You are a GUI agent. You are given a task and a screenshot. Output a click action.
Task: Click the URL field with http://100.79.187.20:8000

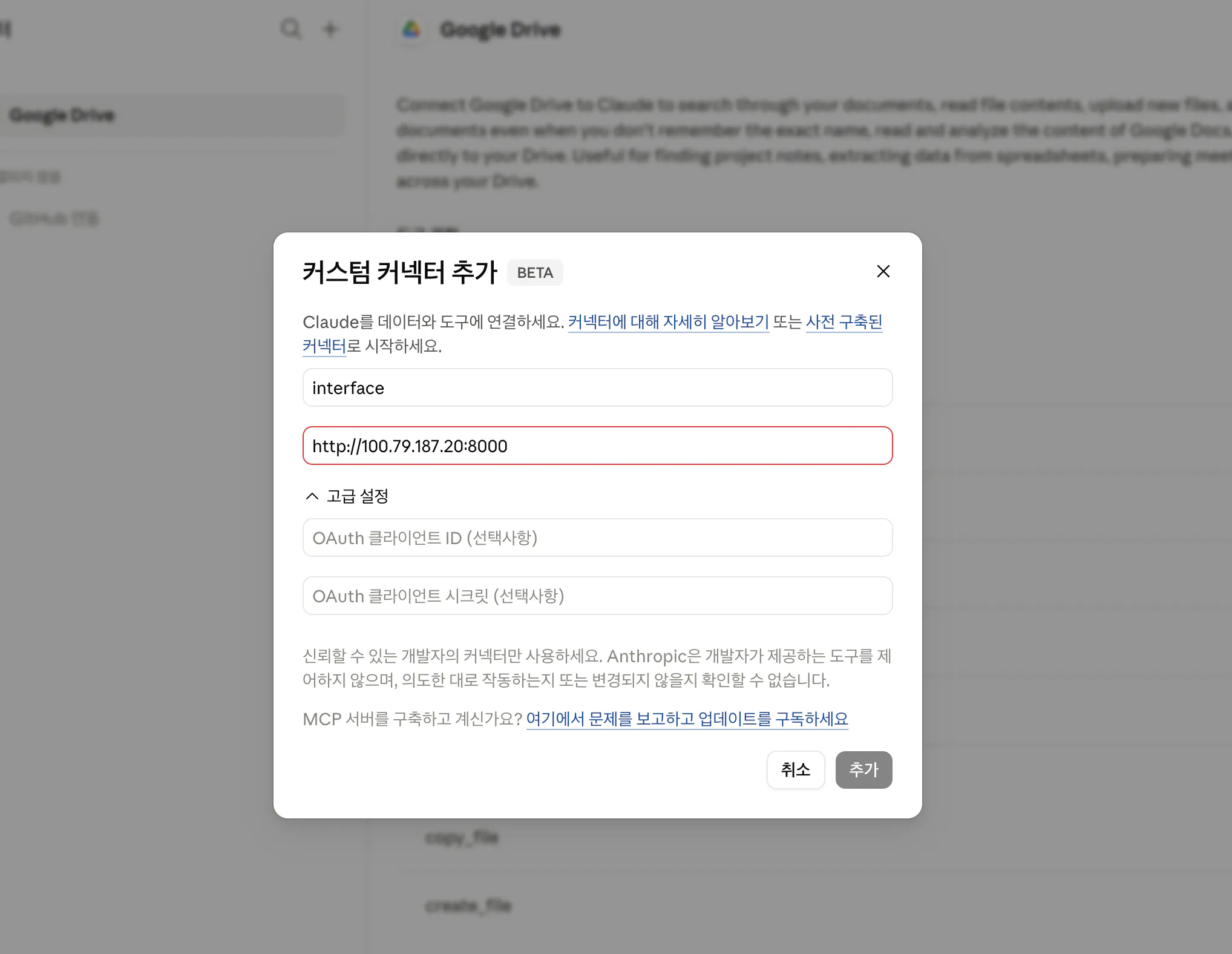pos(597,446)
